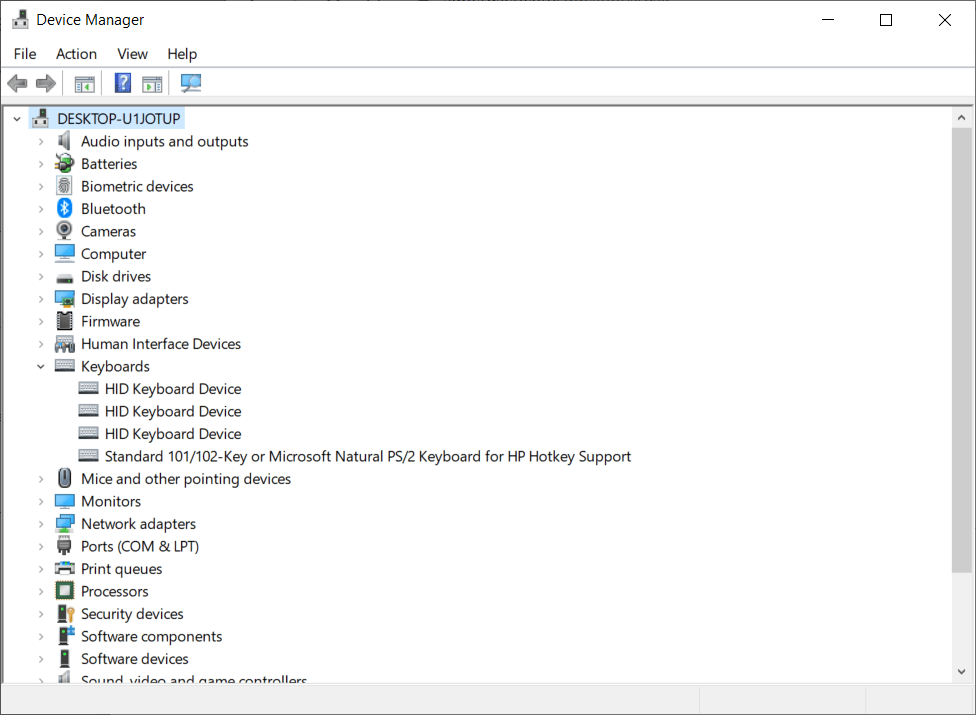
Task: Collapse the DESKTOP-U1JOTUP root node
Action: (x=17, y=118)
